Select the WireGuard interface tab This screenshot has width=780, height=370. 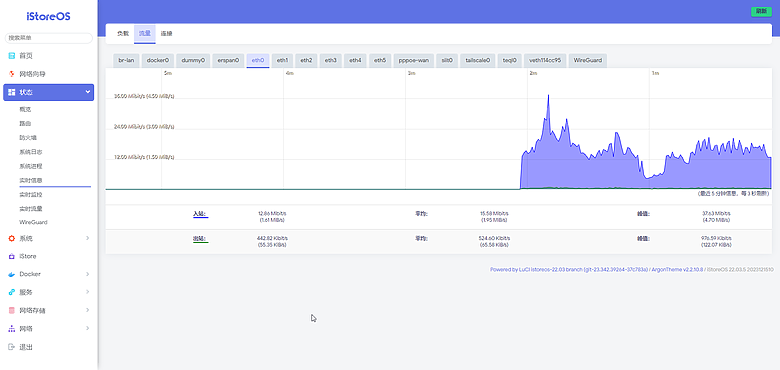(587, 60)
